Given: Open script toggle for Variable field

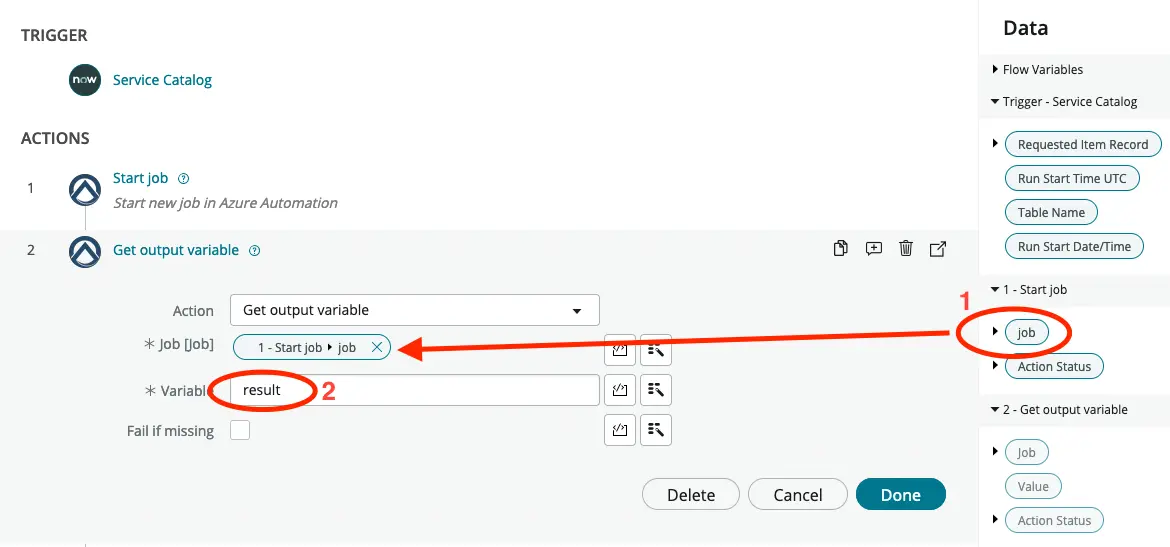Looking at the screenshot, I should click(620, 390).
